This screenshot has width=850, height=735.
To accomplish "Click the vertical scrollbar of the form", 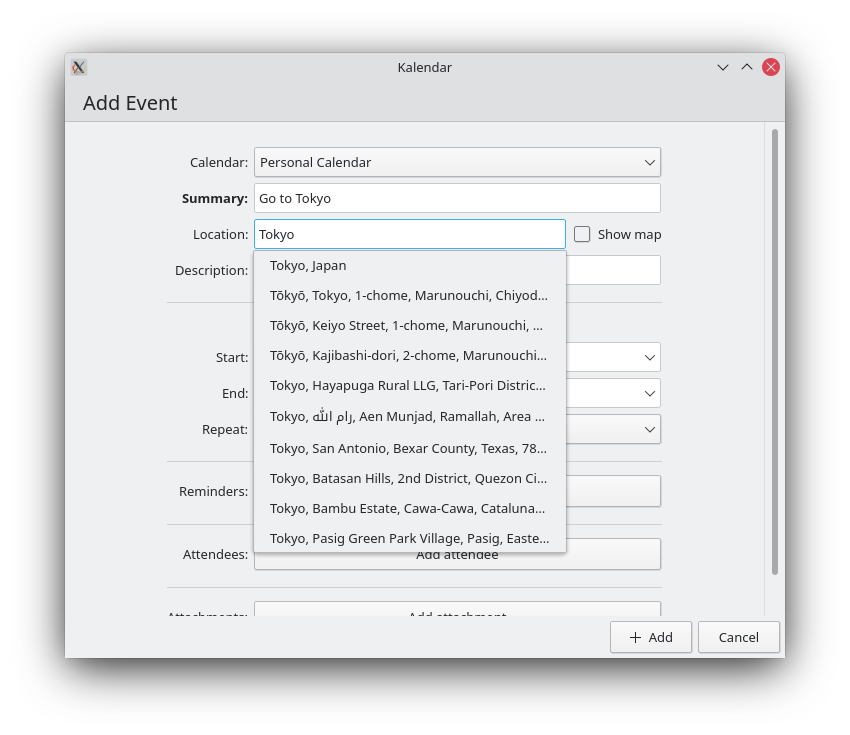I will [x=775, y=350].
